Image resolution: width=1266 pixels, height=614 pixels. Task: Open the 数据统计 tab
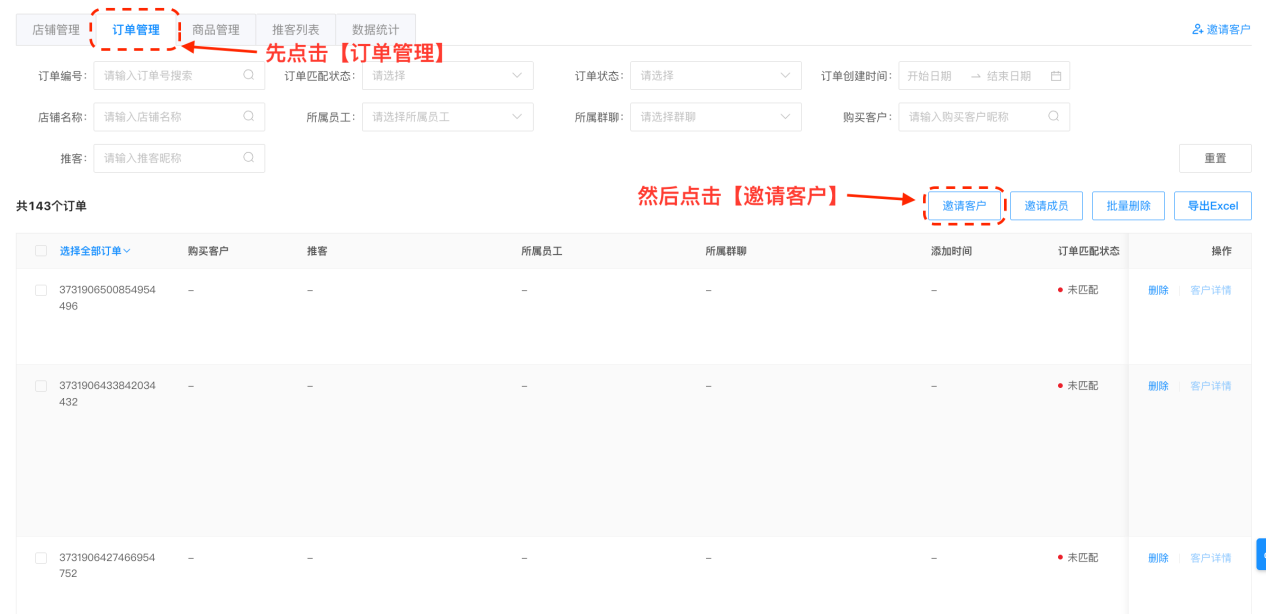coord(375,30)
